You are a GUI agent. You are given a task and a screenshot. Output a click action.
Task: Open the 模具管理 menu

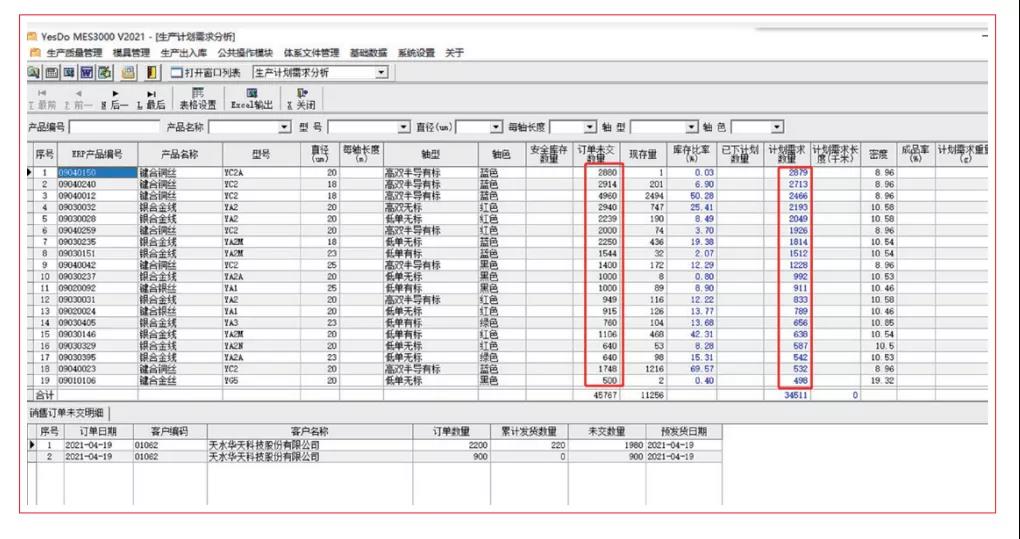pyautogui.click(x=131, y=53)
